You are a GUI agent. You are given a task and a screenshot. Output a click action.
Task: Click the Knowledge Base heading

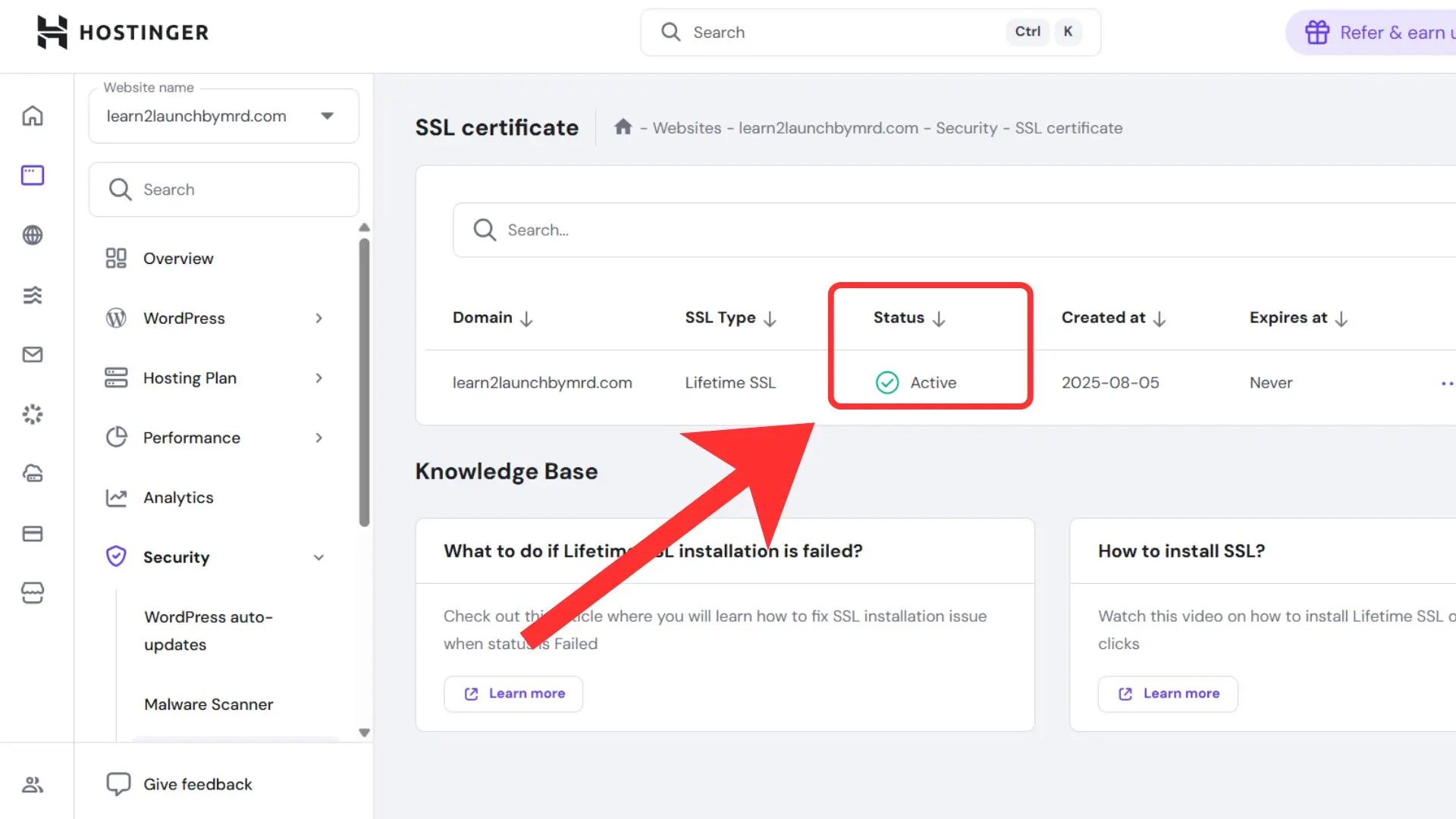pyautogui.click(x=507, y=472)
